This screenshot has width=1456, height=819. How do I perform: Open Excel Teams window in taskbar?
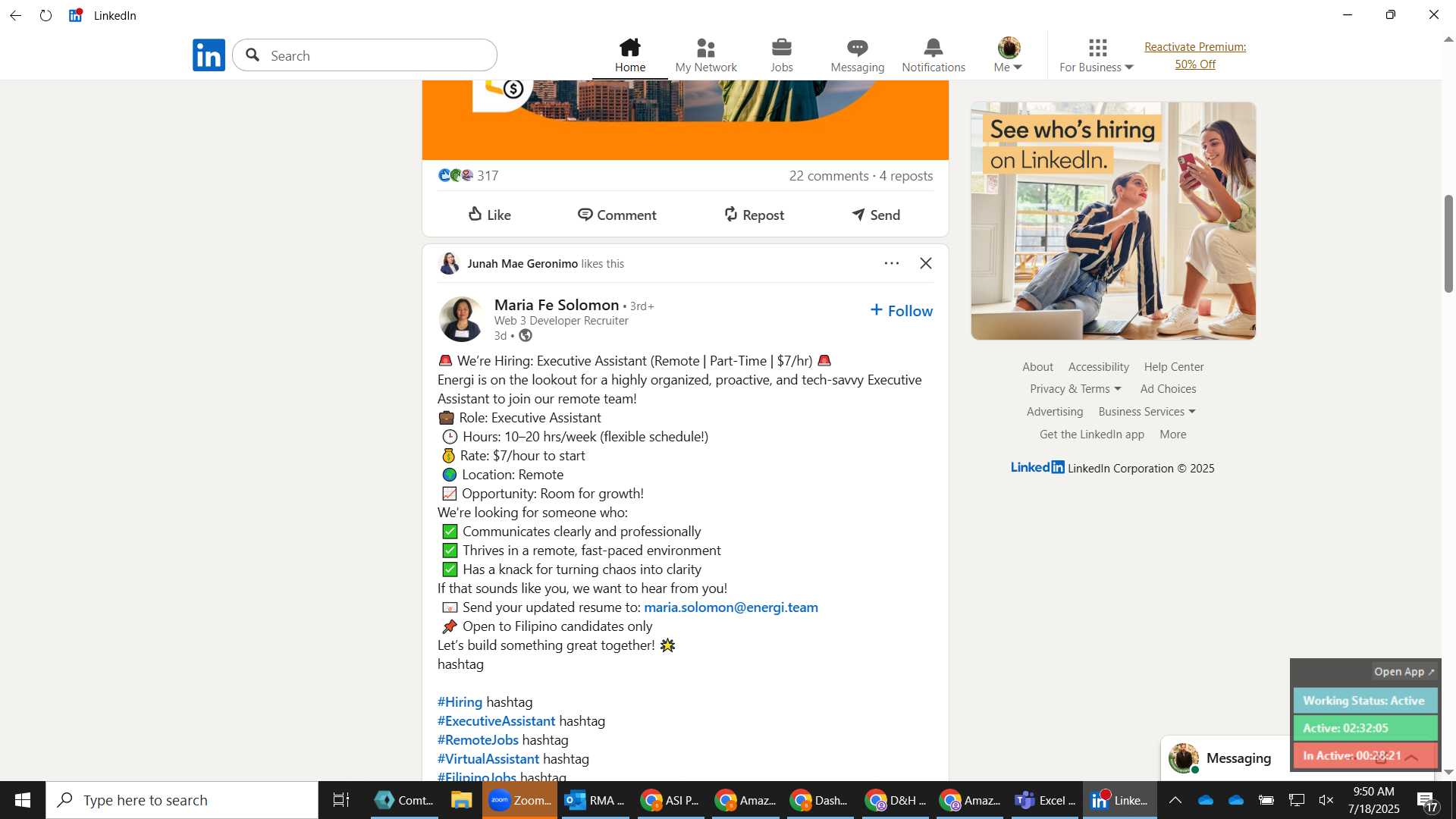pyautogui.click(x=1045, y=800)
